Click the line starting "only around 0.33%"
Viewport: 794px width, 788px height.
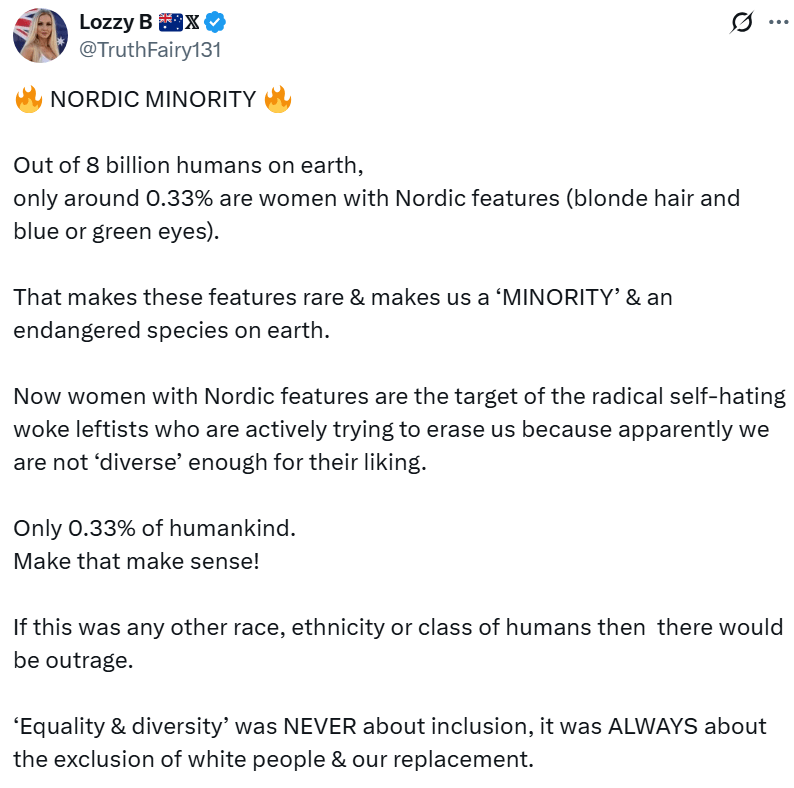pyautogui.click(x=376, y=198)
